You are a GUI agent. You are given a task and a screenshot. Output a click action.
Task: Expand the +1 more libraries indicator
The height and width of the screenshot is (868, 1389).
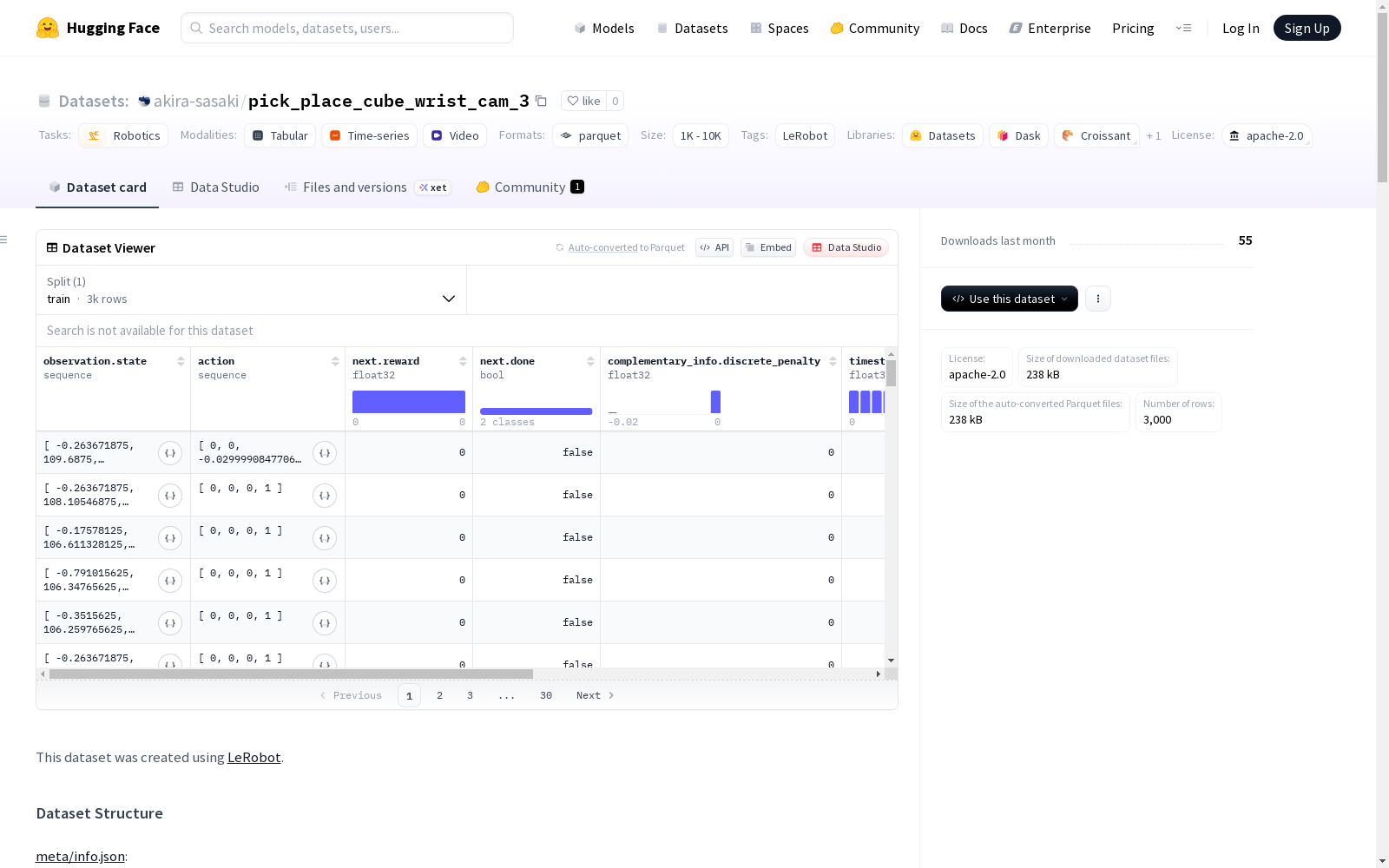(1154, 135)
